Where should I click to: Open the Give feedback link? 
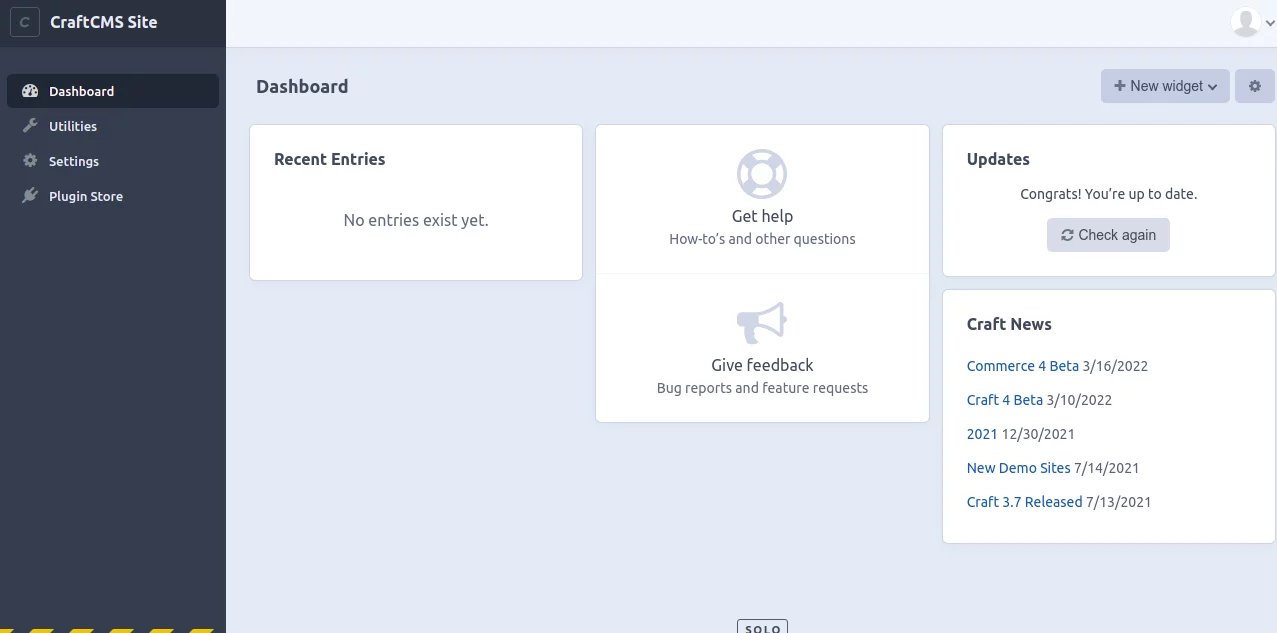pos(762,365)
